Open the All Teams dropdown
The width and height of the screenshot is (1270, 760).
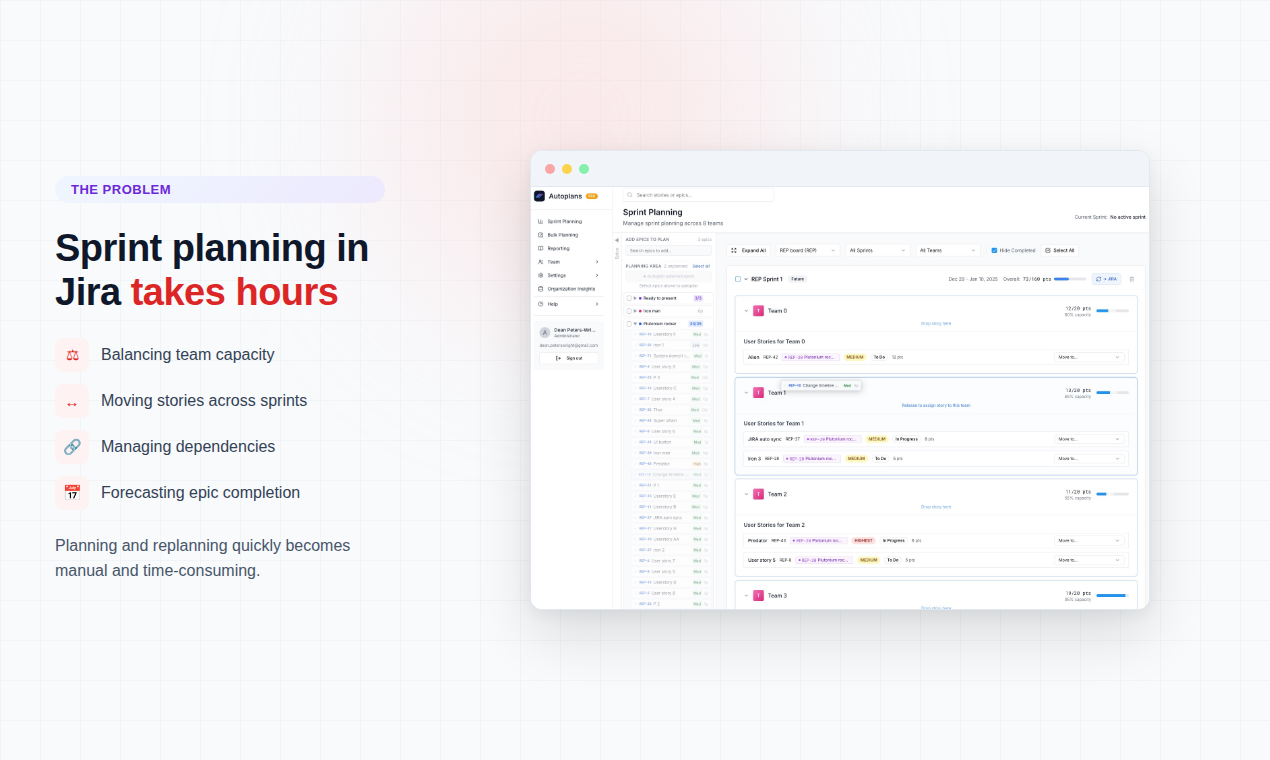(948, 250)
